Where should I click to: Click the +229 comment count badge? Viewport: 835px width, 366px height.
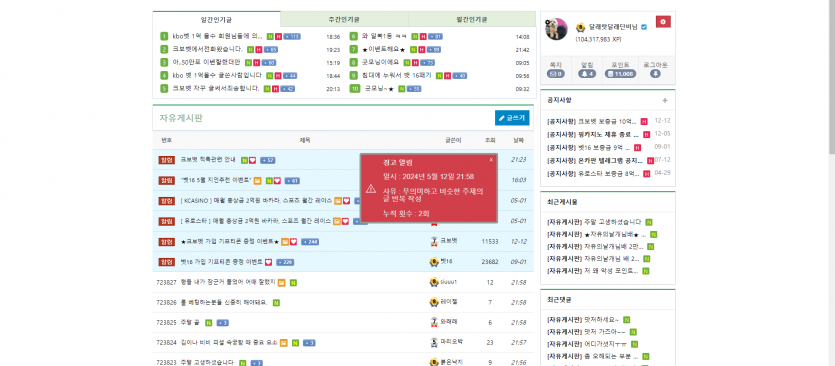coord(285,262)
